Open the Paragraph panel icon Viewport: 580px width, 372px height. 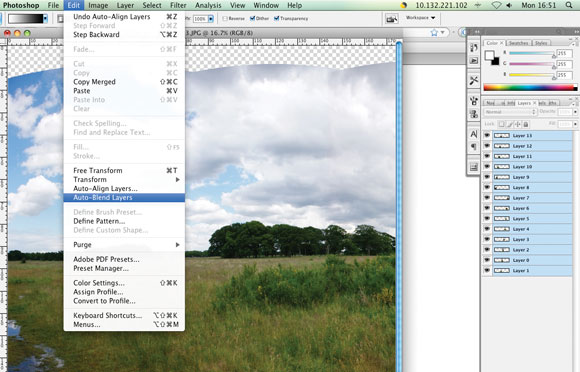coord(474,147)
